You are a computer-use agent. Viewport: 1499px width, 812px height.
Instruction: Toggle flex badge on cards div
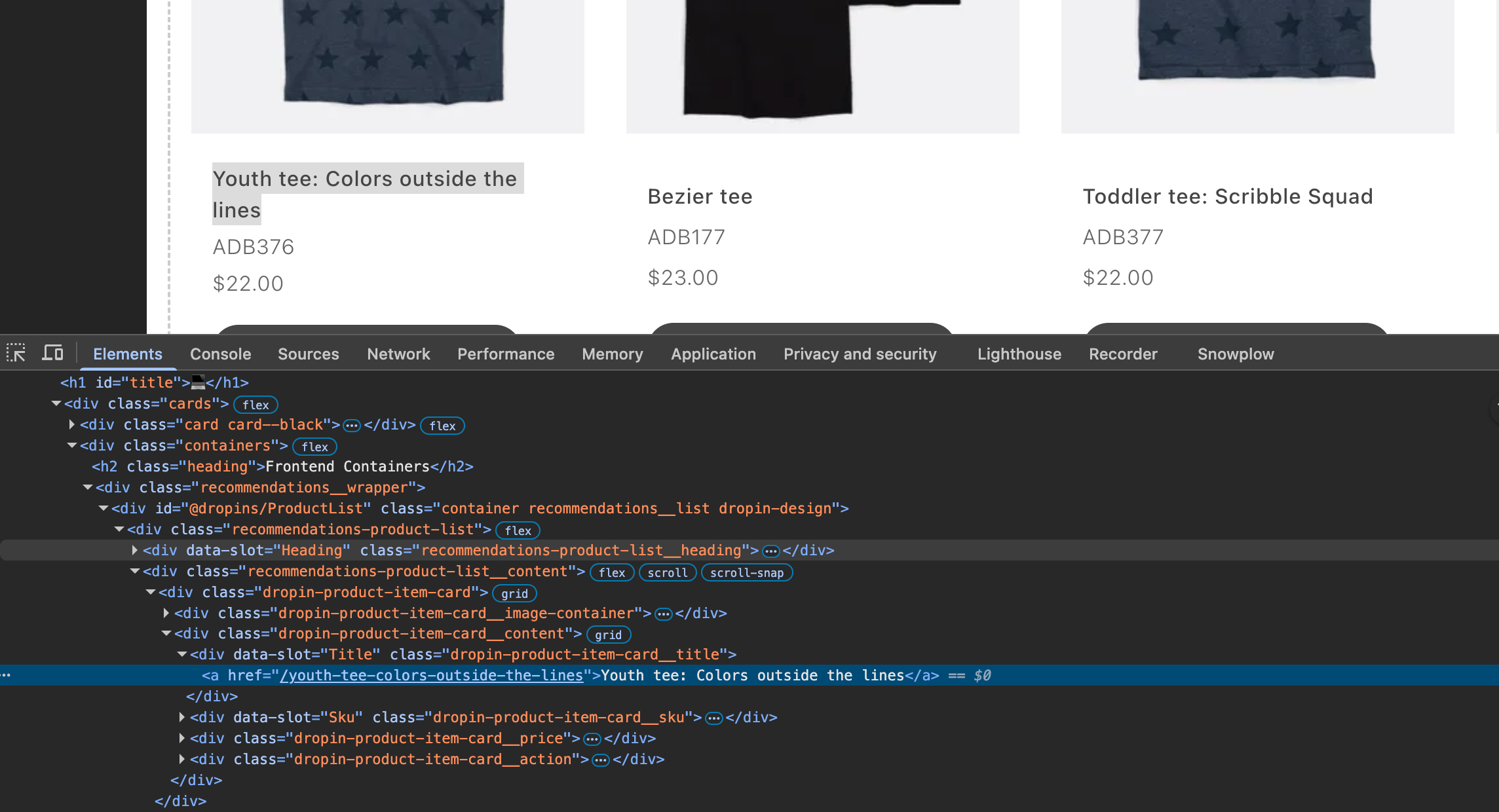(x=256, y=405)
